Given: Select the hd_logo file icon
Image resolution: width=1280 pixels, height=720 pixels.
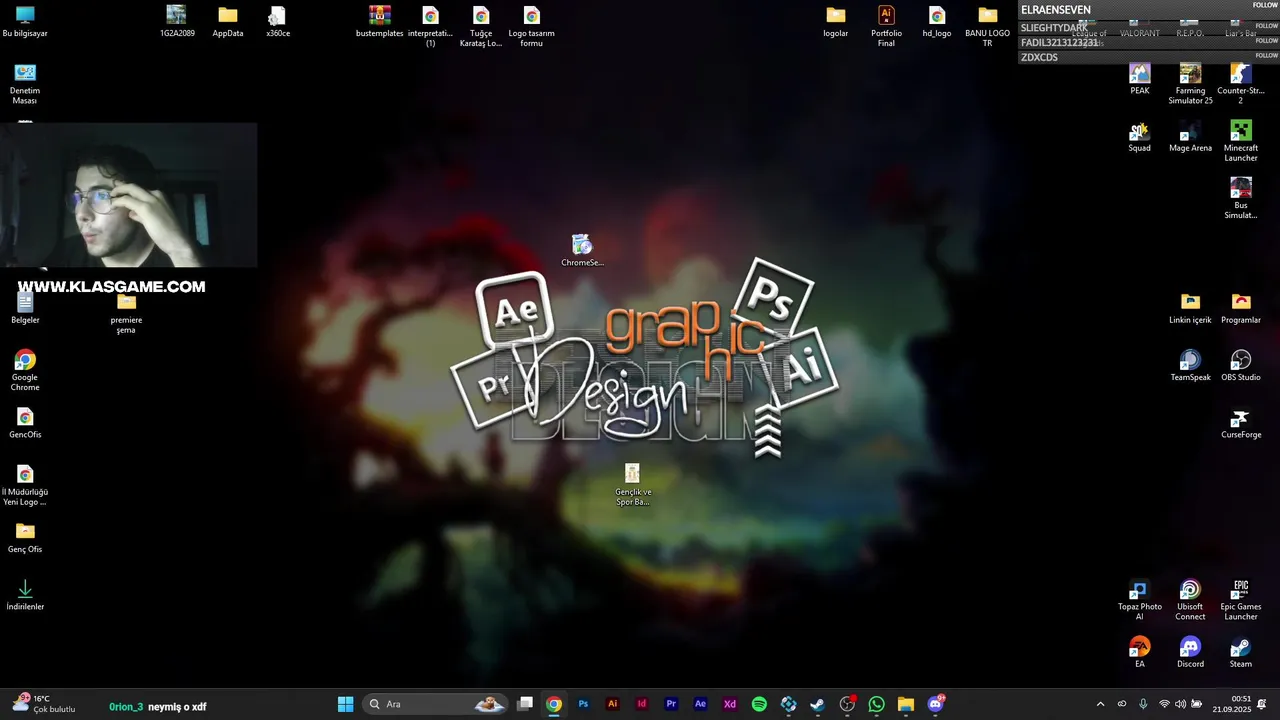Looking at the screenshot, I should tap(937, 21).
